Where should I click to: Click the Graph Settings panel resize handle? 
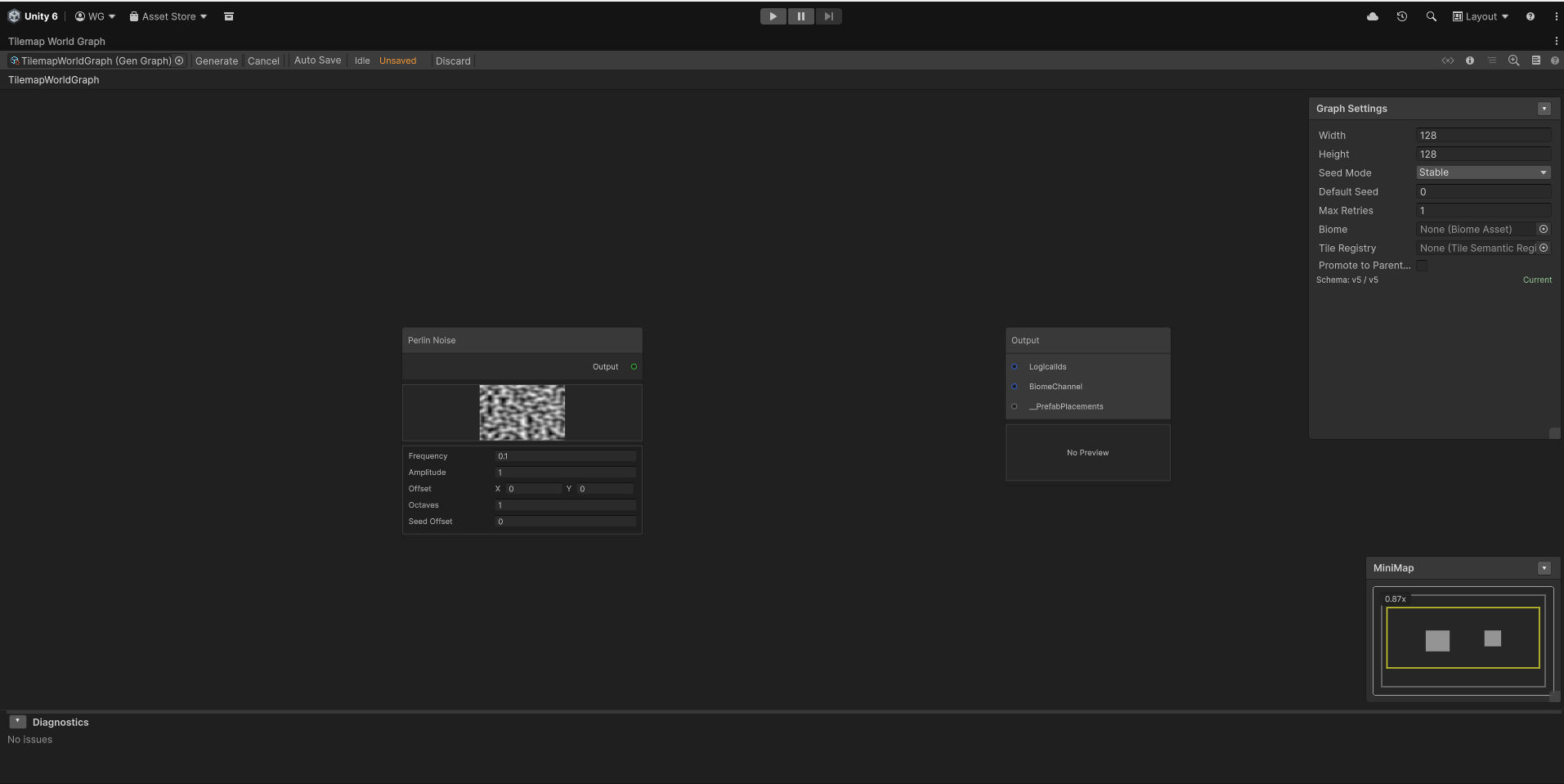(x=1554, y=433)
